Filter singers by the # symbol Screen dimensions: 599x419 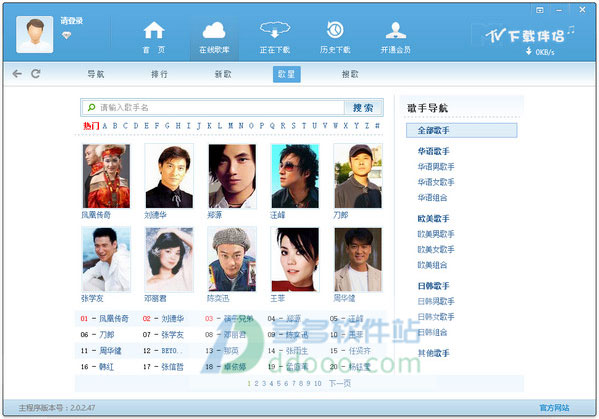377,126
